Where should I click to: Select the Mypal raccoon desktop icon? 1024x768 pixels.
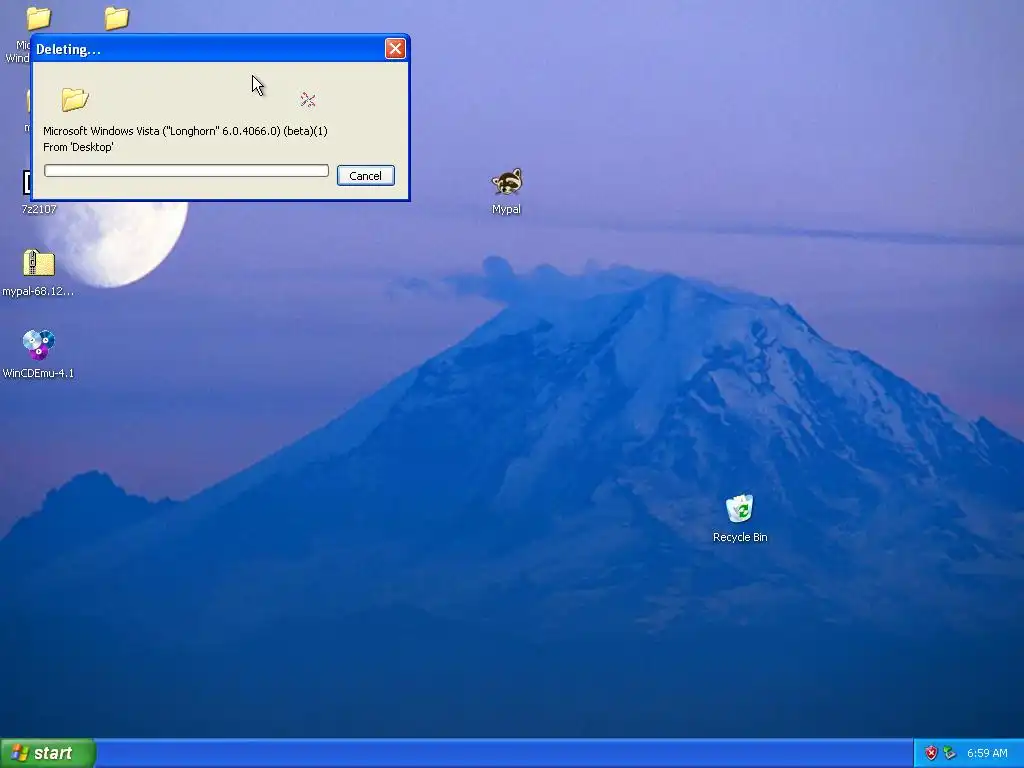[506, 182]
